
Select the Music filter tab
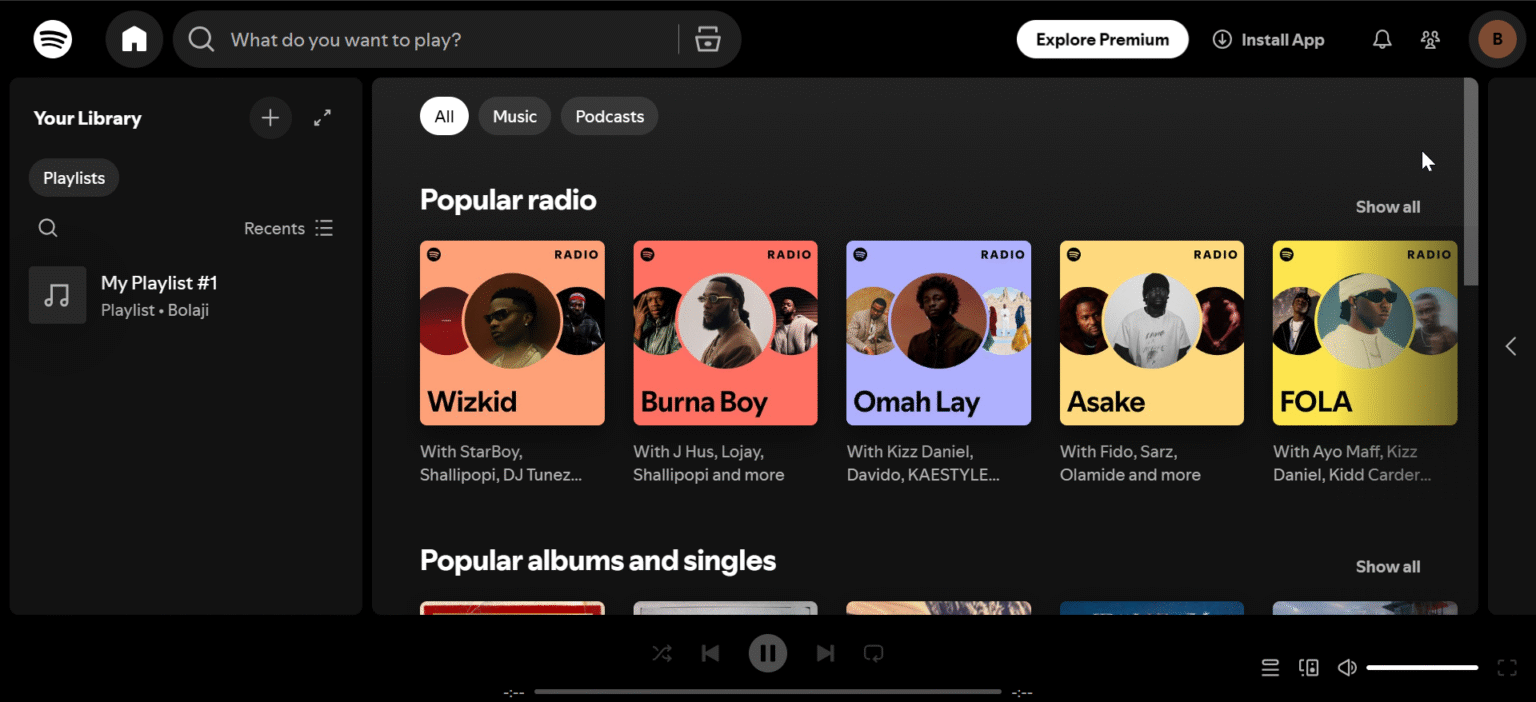(514, 117)
